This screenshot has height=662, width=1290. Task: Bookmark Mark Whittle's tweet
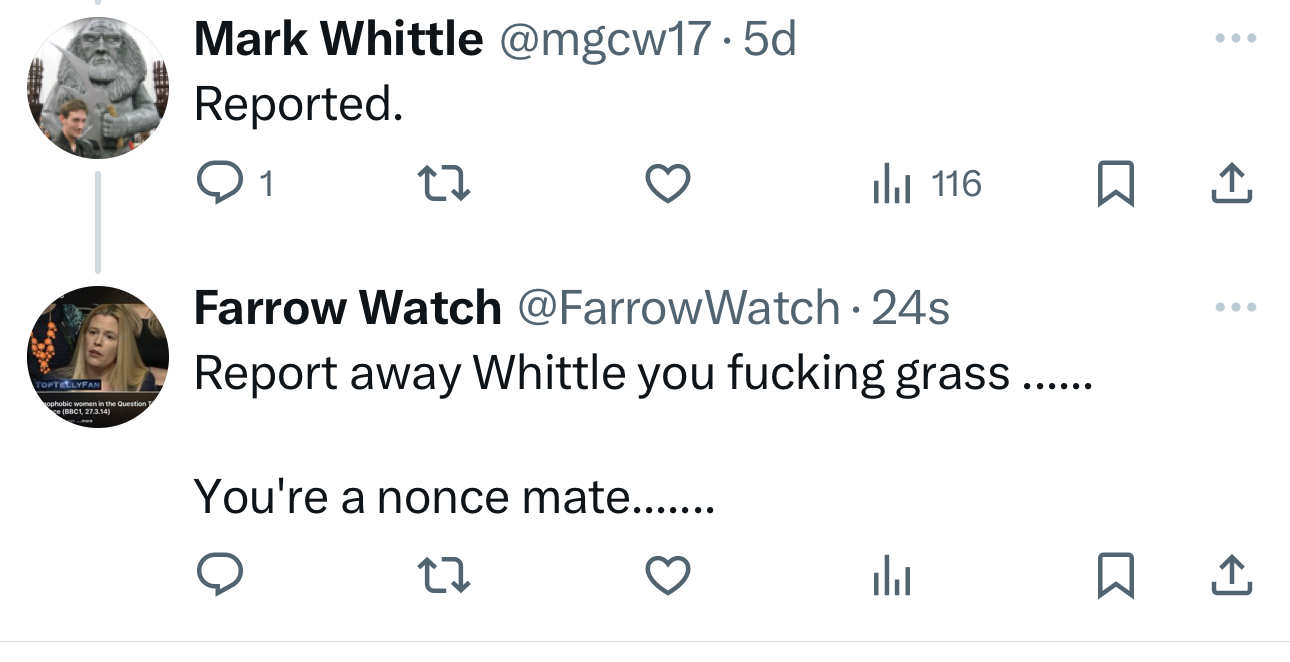[x=1113, y=185]
